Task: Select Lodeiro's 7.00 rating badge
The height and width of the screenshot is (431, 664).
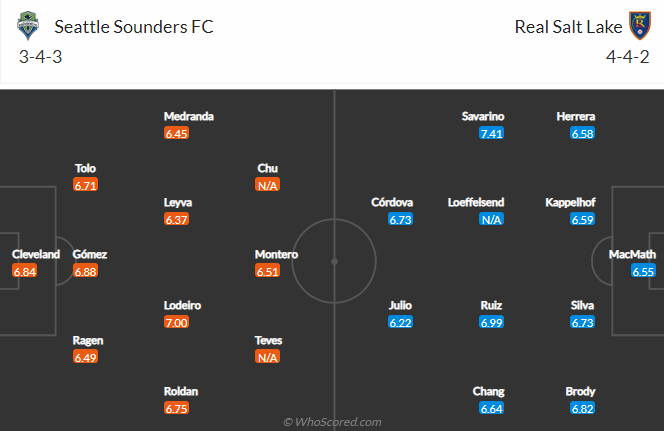Action: point(177,322)
